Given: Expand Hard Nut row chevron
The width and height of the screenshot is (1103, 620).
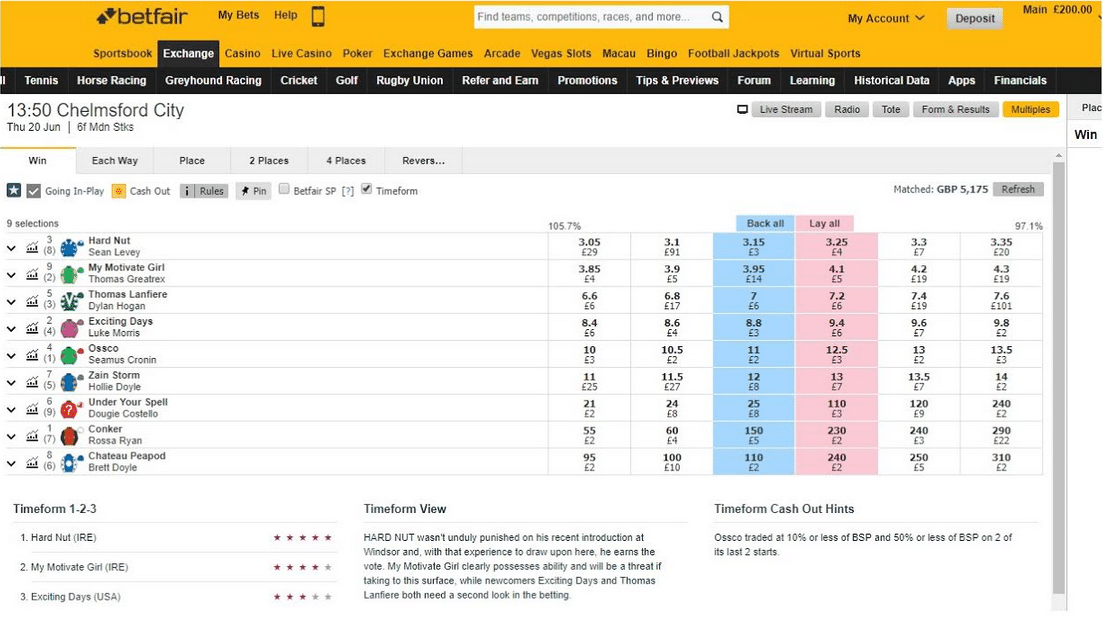Looking at the screenshot, I should [11, 248].
